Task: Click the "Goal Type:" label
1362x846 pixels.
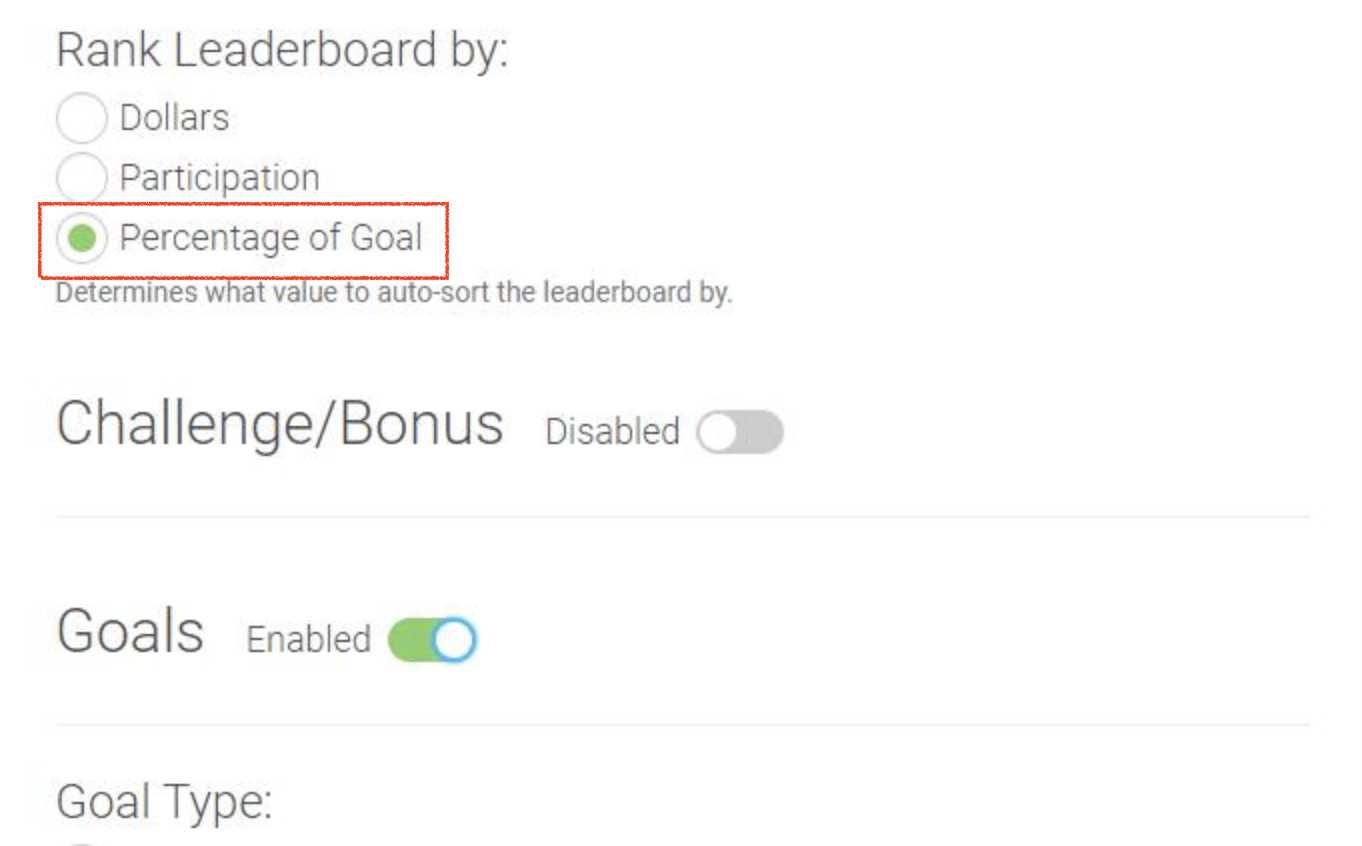Action: (x=164, y=802)
